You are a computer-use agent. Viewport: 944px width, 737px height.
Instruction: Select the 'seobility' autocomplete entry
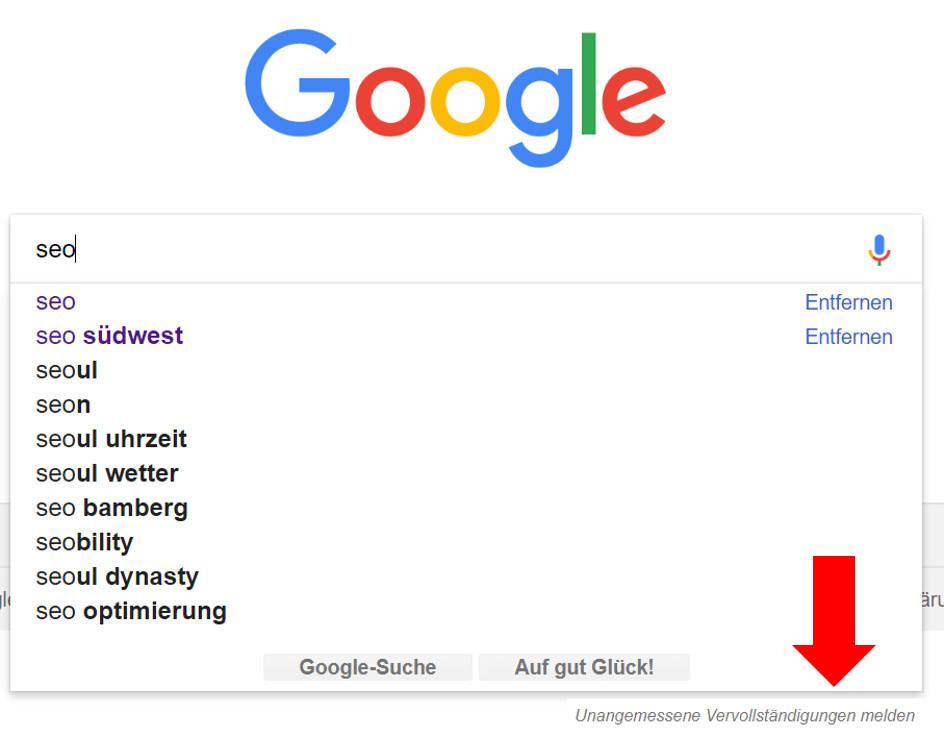(84, 542)
